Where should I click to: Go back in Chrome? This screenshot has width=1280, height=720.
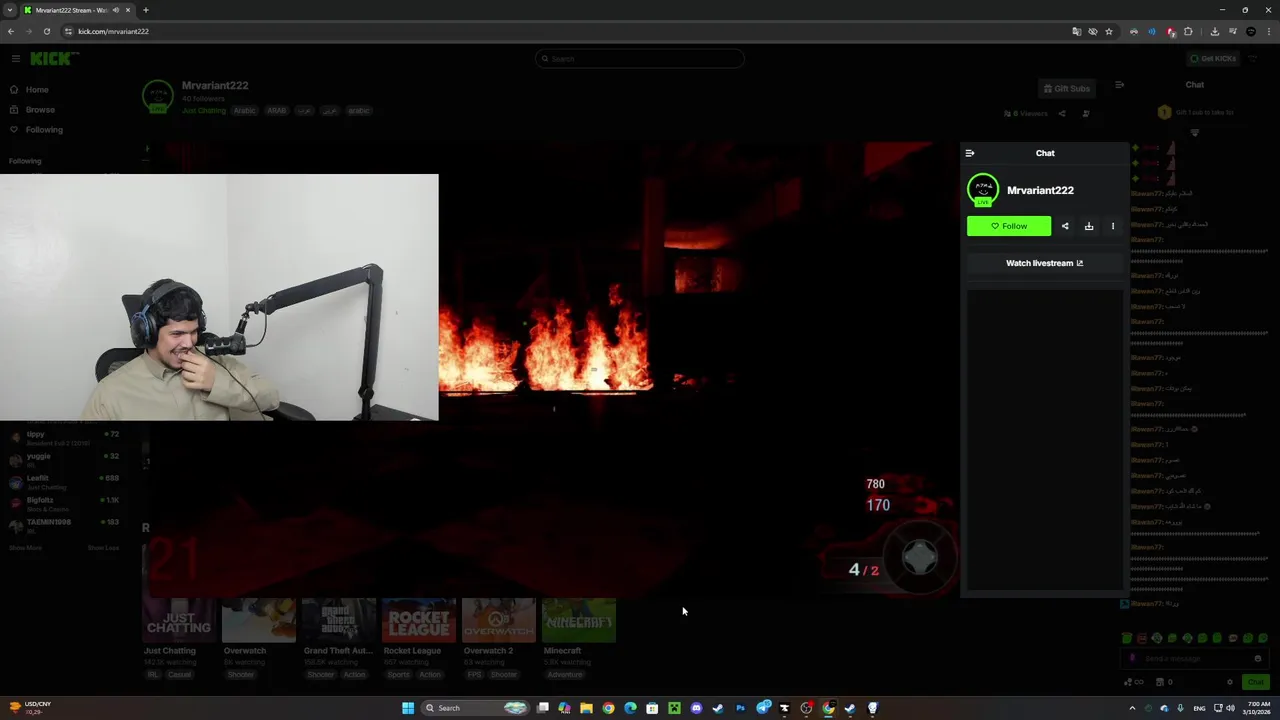[11, 31]
